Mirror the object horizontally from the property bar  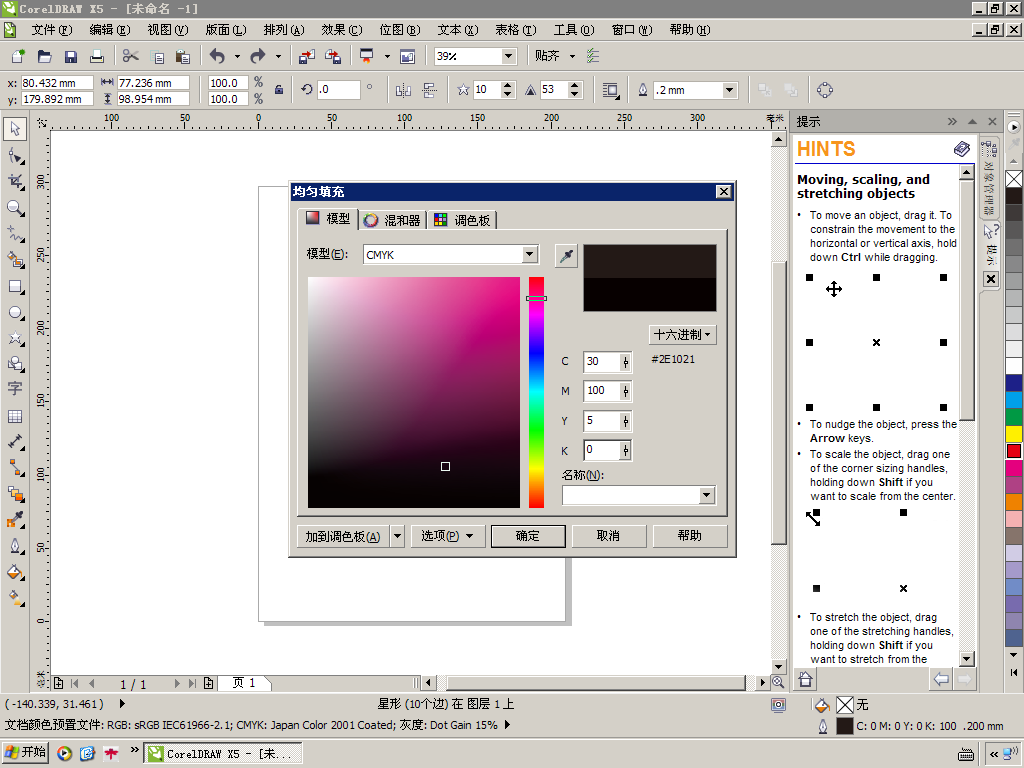click(404, 90)
